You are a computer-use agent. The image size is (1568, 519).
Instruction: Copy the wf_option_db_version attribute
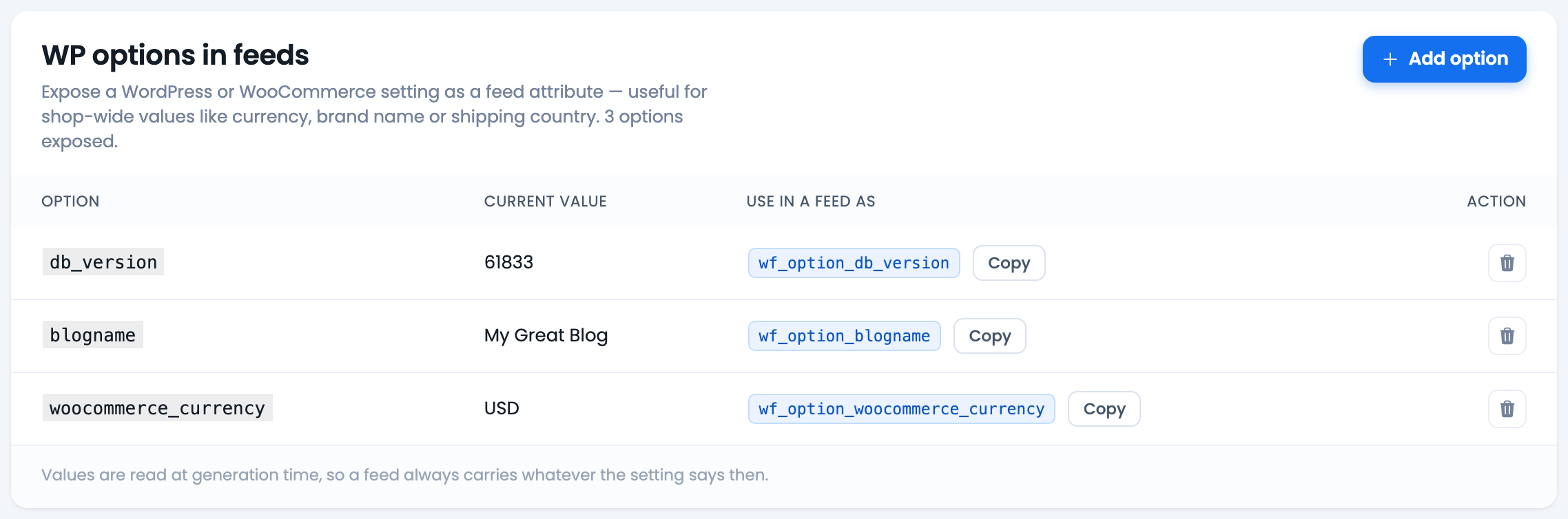point(1009,263)
